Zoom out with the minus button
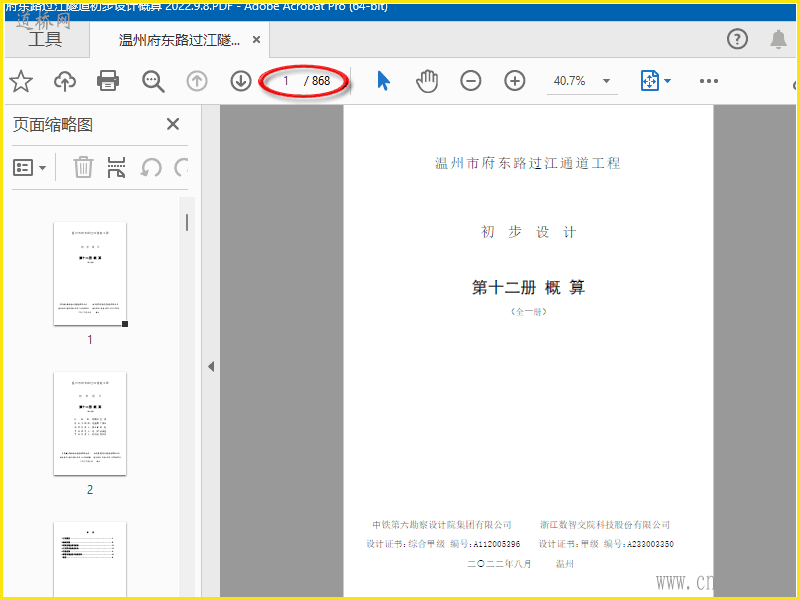The image size is (800, 600). pyautogui.click(x=470, y=81)
